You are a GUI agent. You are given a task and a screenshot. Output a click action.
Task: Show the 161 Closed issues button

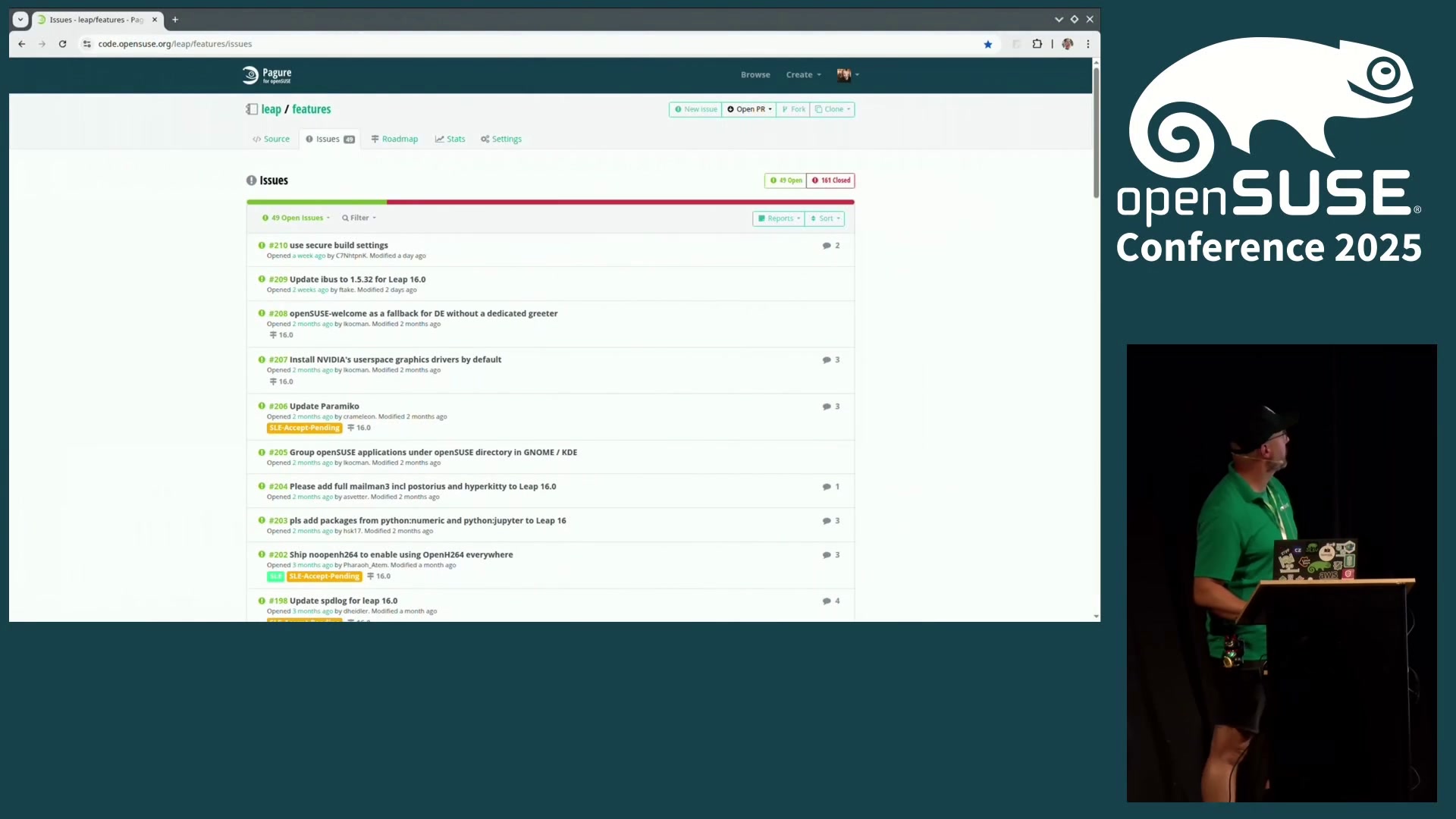[x=831, y=180]
